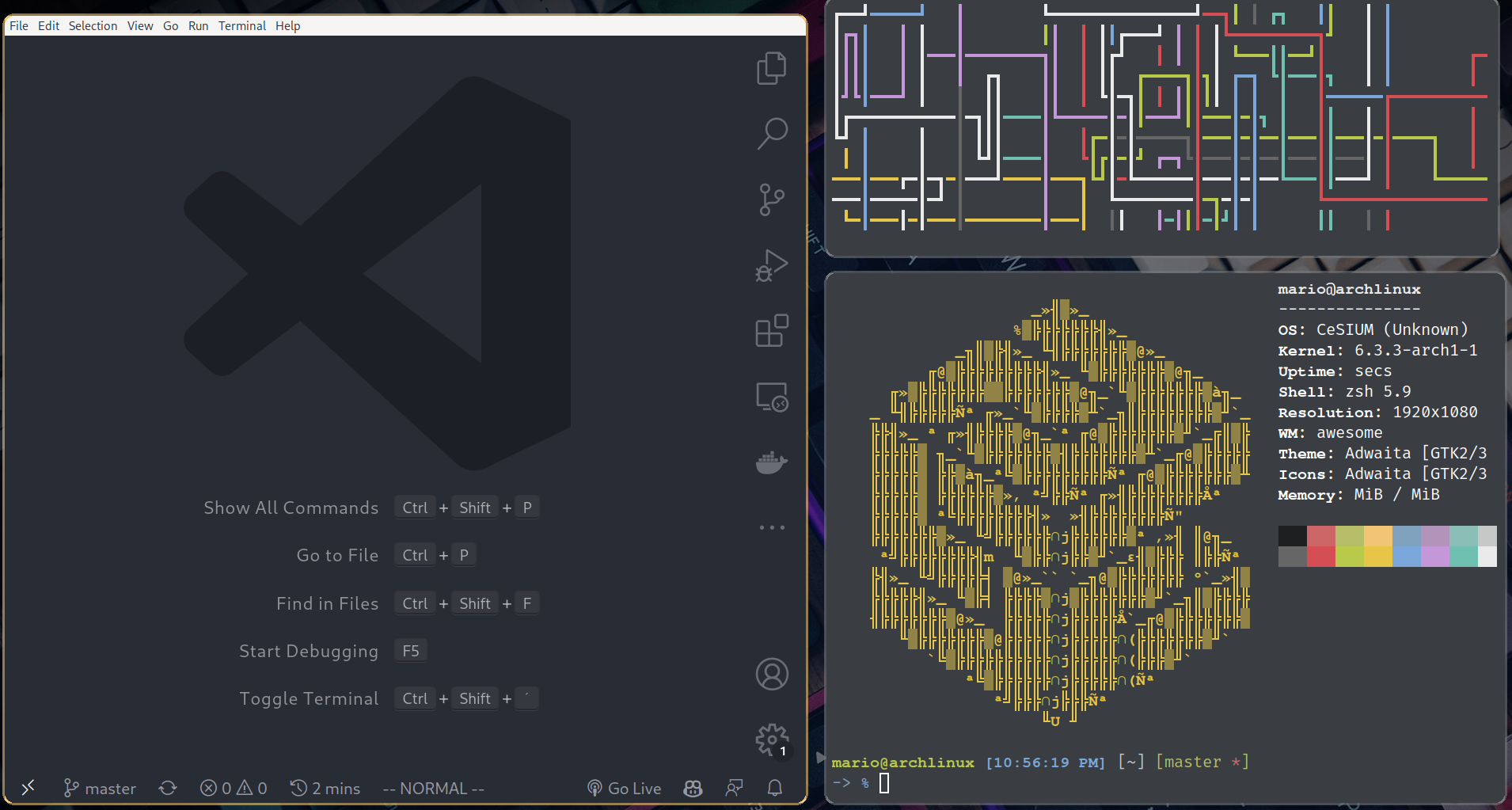Click the Start Debugging label
Screen dimensions: 1512x810
(x=309, y=651)
